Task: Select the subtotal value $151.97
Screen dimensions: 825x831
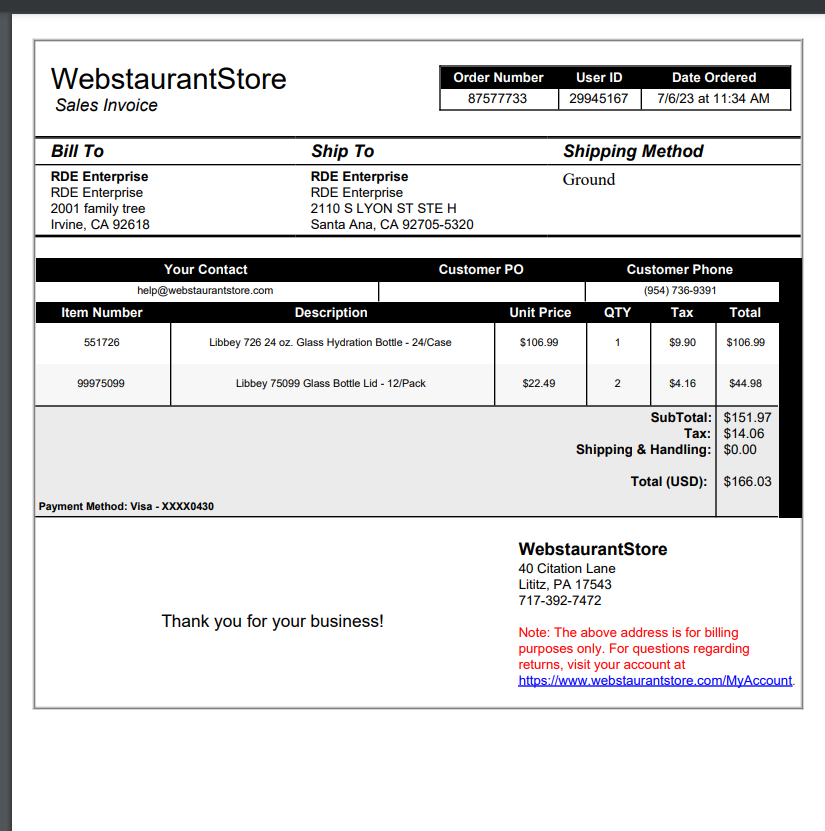Action: tap(748, 418)
